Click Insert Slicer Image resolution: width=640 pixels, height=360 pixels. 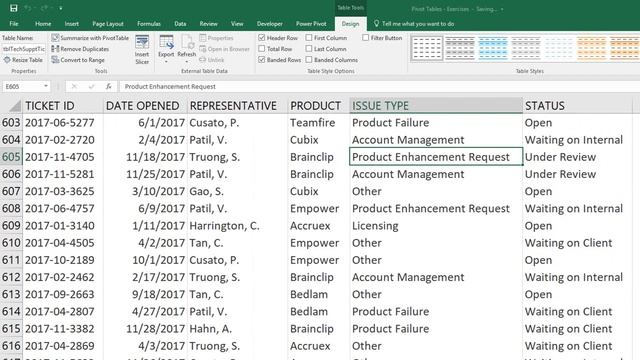(x=142, y=50)
